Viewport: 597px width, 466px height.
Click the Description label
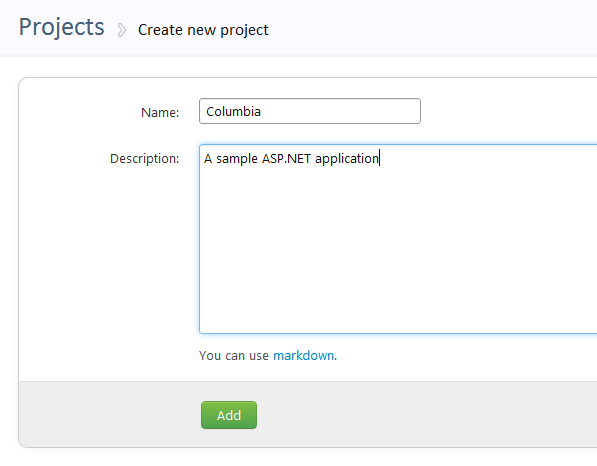[x=144, y=158]
